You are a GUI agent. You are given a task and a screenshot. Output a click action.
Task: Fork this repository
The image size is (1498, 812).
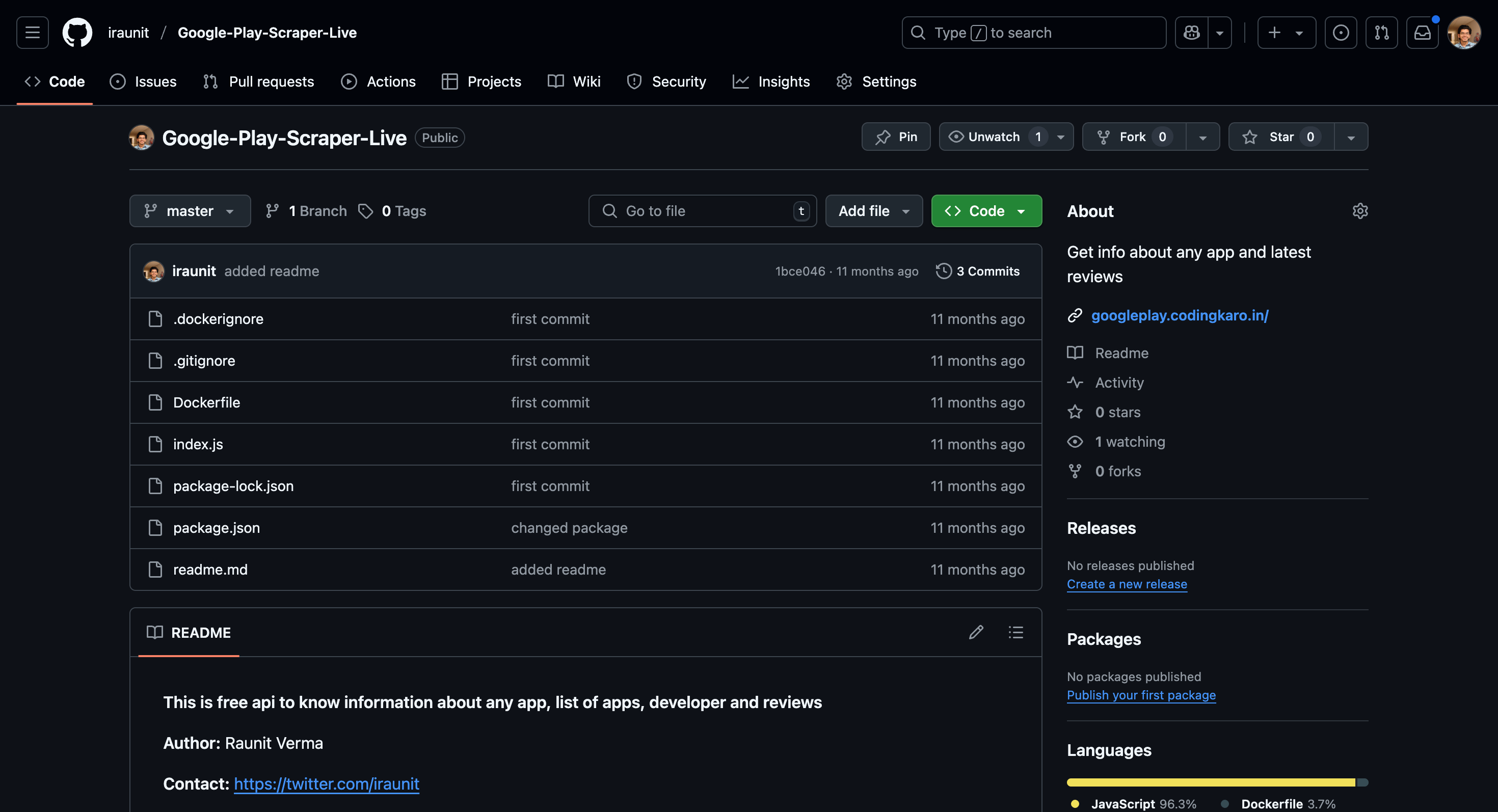click(x=1134, y=137)
